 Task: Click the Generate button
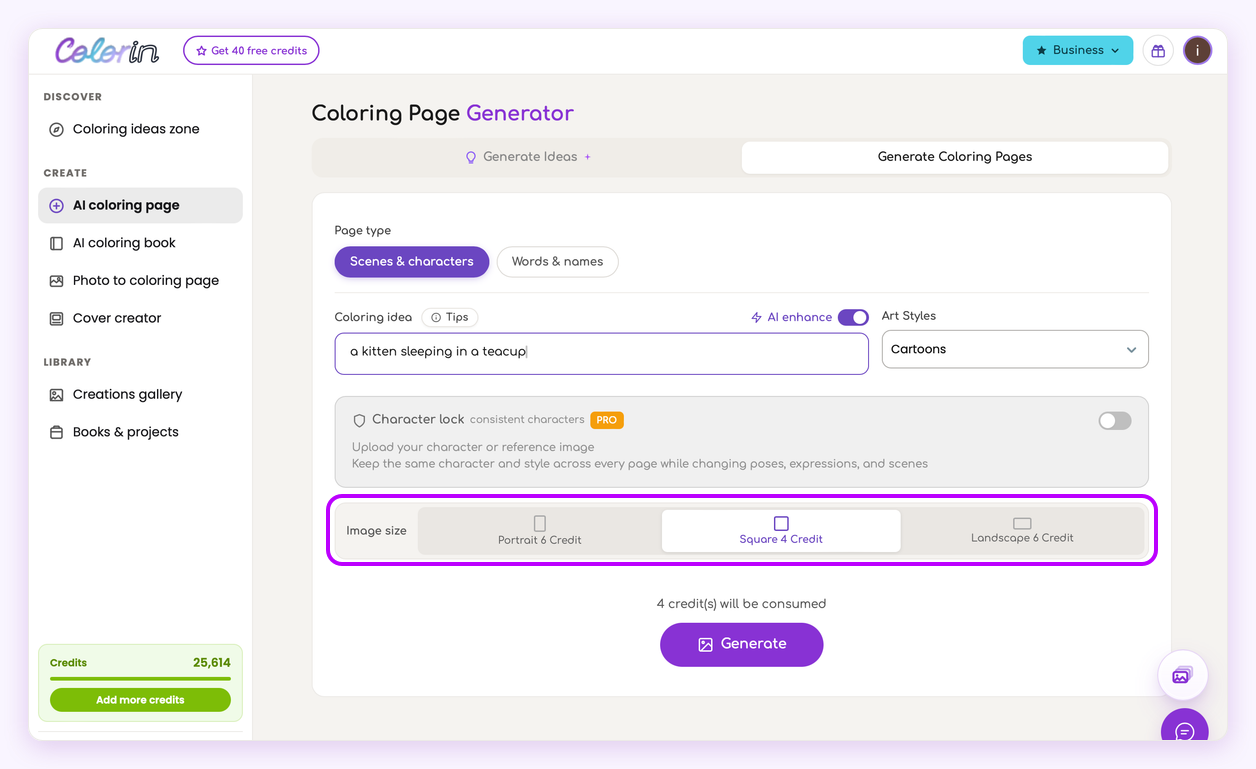point(741,644)
